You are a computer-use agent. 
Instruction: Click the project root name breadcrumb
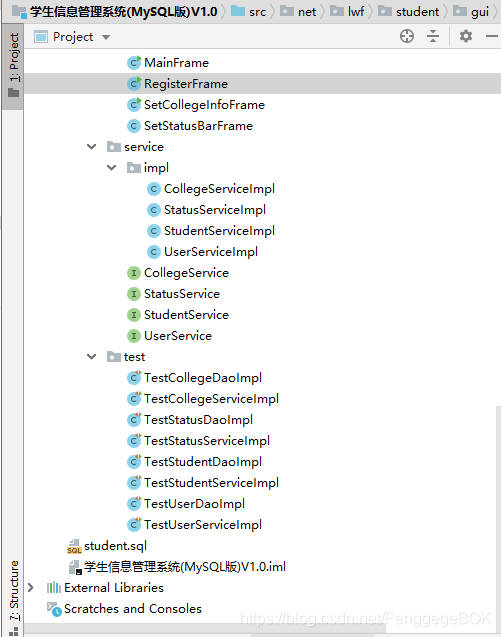pyautogui.click(x=124, y=11)
